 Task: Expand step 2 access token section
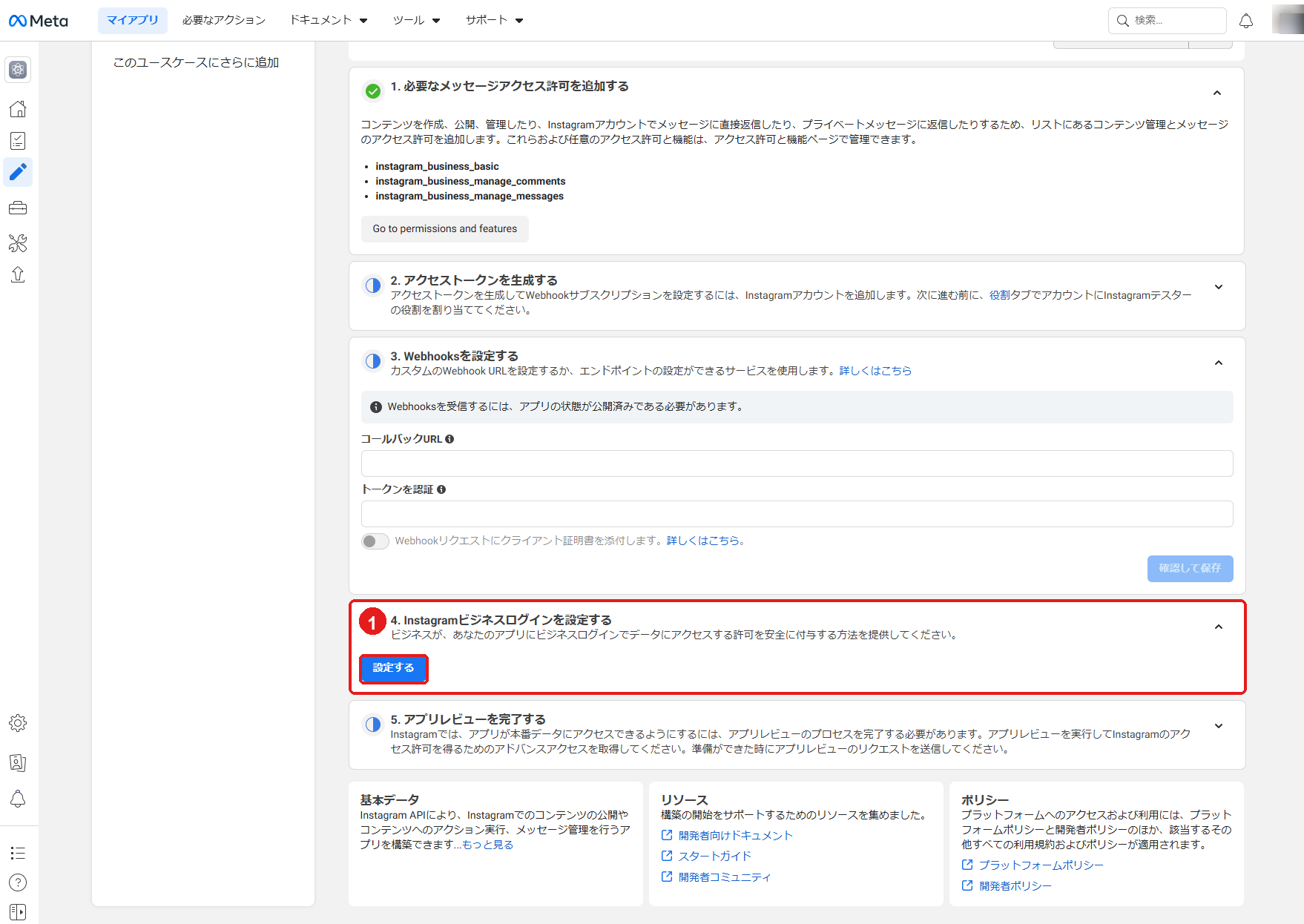point(1219,287)
